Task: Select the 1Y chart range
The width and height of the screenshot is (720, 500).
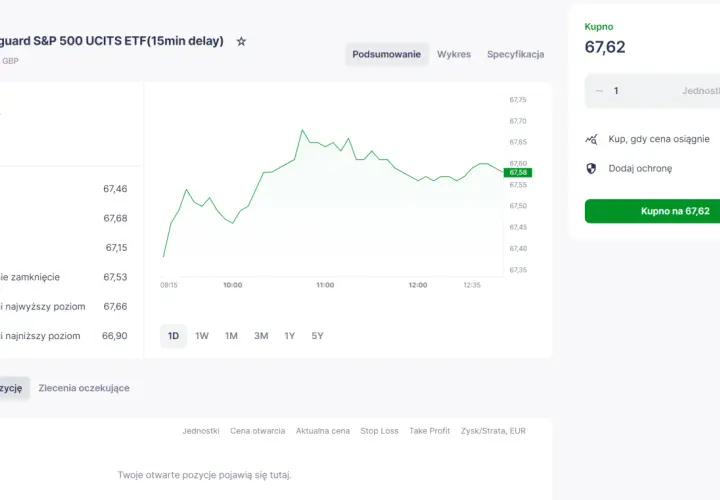Action: point(289,336)
